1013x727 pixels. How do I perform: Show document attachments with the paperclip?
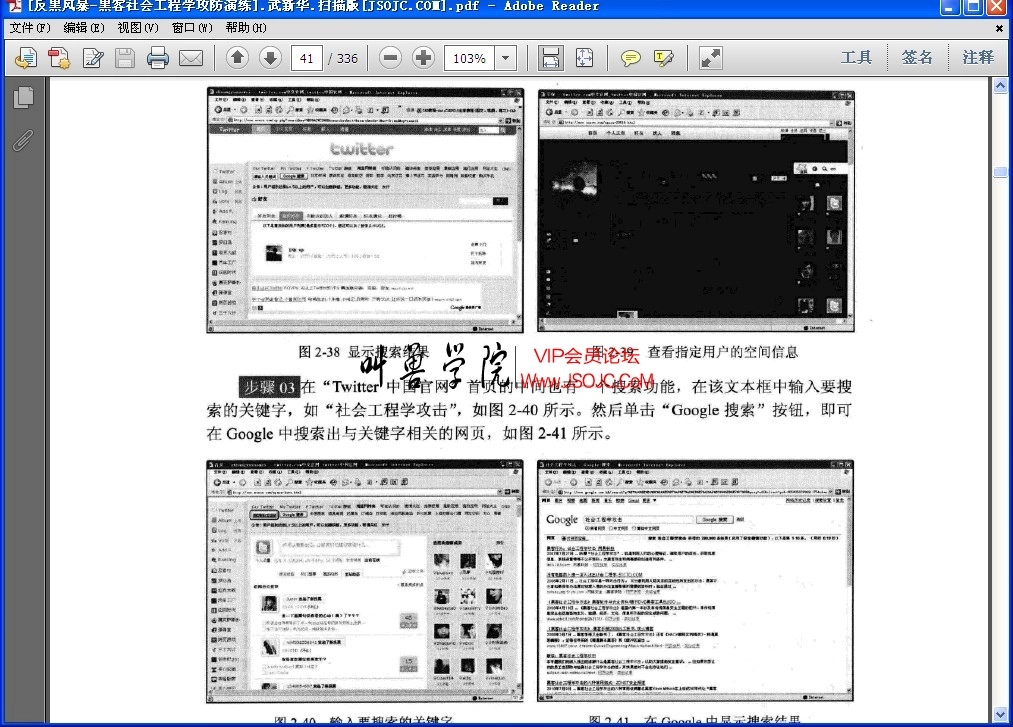23,140
